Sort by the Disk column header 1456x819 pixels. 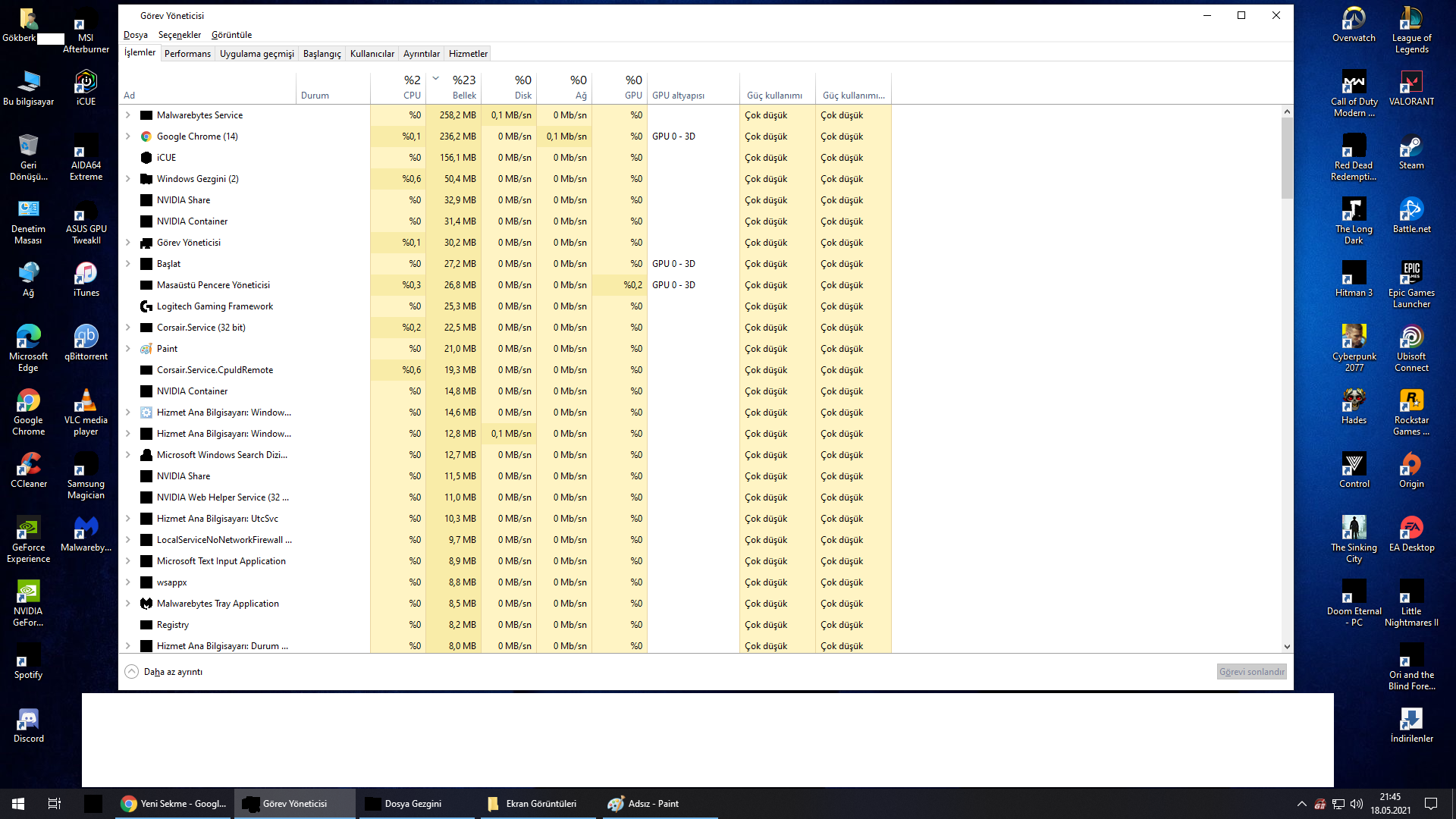tap(509, 88)
